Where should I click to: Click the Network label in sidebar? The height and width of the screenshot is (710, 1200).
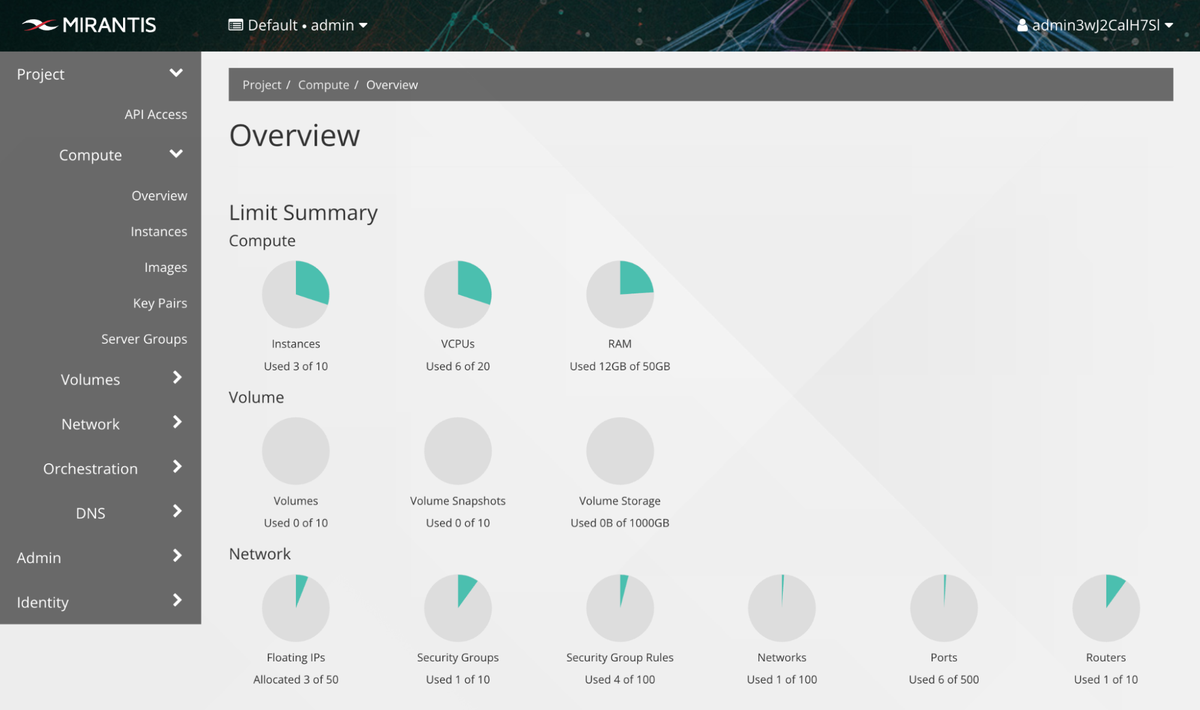point(90,424)
